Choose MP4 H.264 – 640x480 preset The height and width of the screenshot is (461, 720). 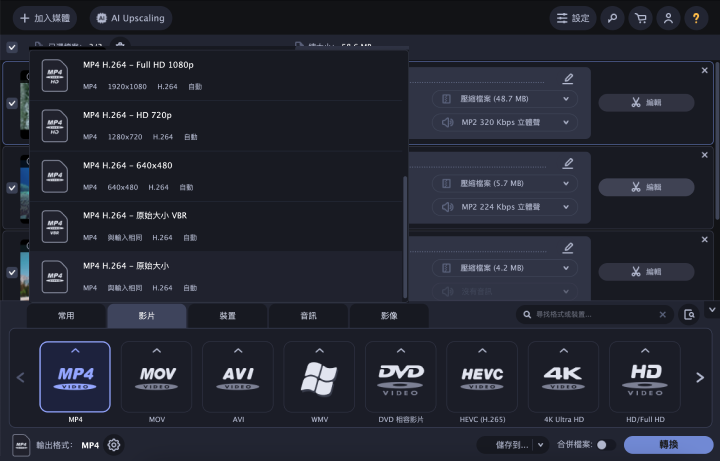tap(216, 176)
